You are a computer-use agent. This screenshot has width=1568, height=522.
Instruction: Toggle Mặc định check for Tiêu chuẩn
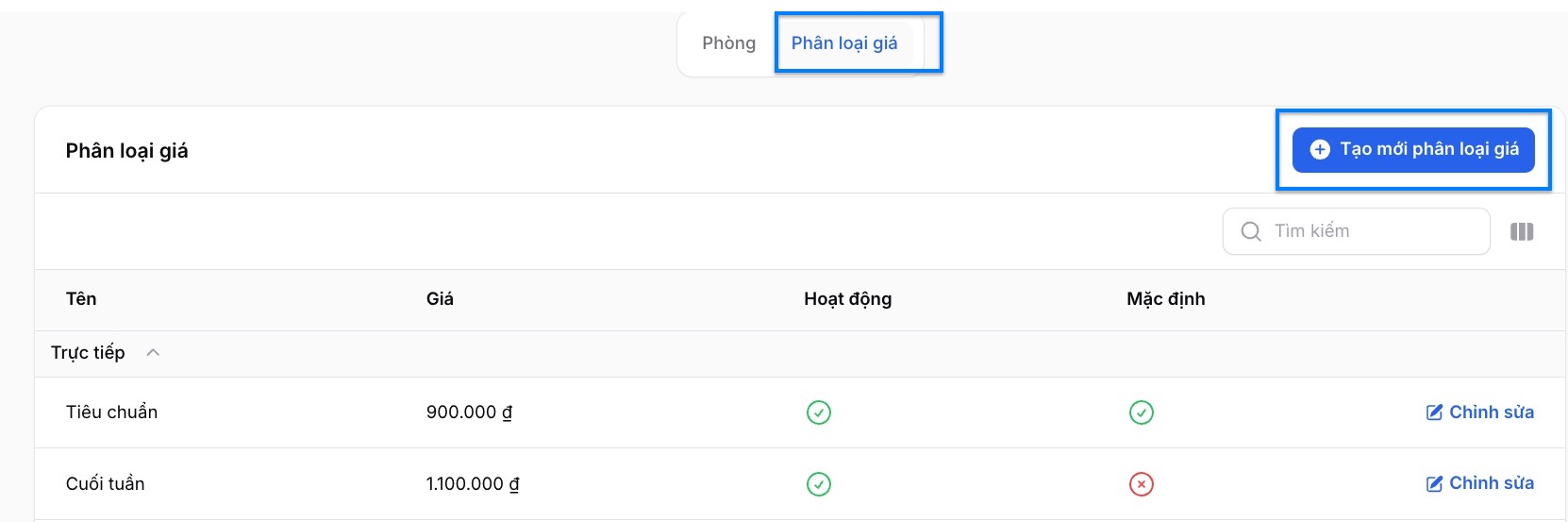1142,413
